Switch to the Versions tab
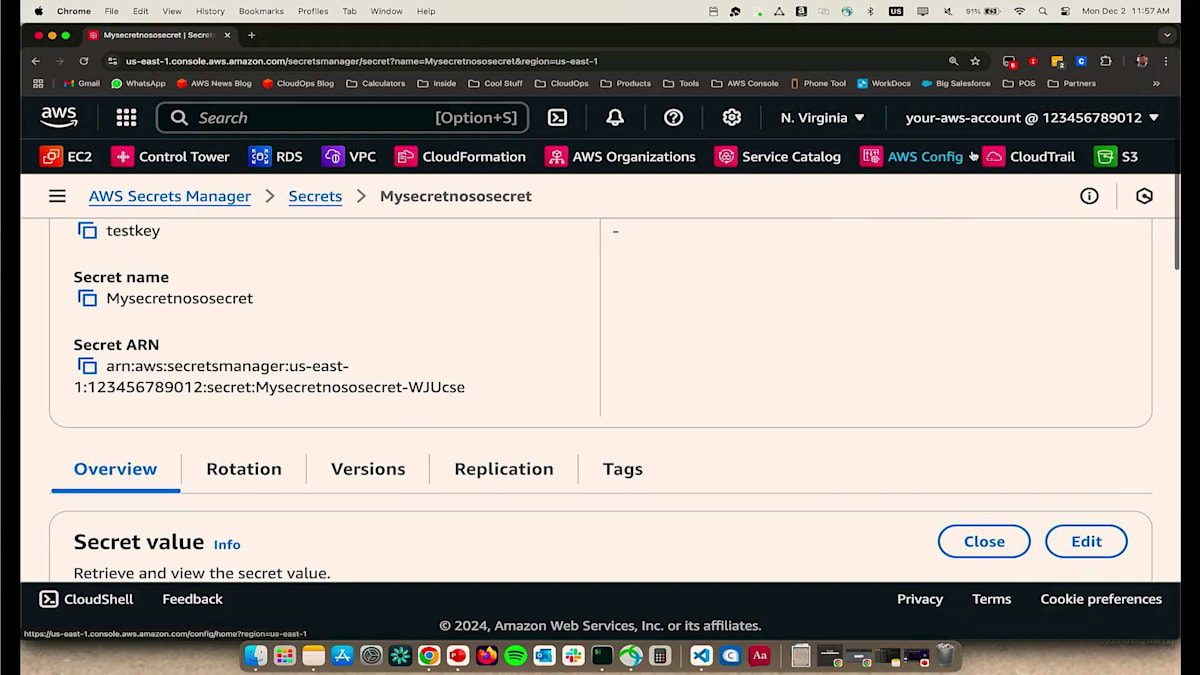The width and height of the screenshot is (1200, 675). [x=368, y=469]
